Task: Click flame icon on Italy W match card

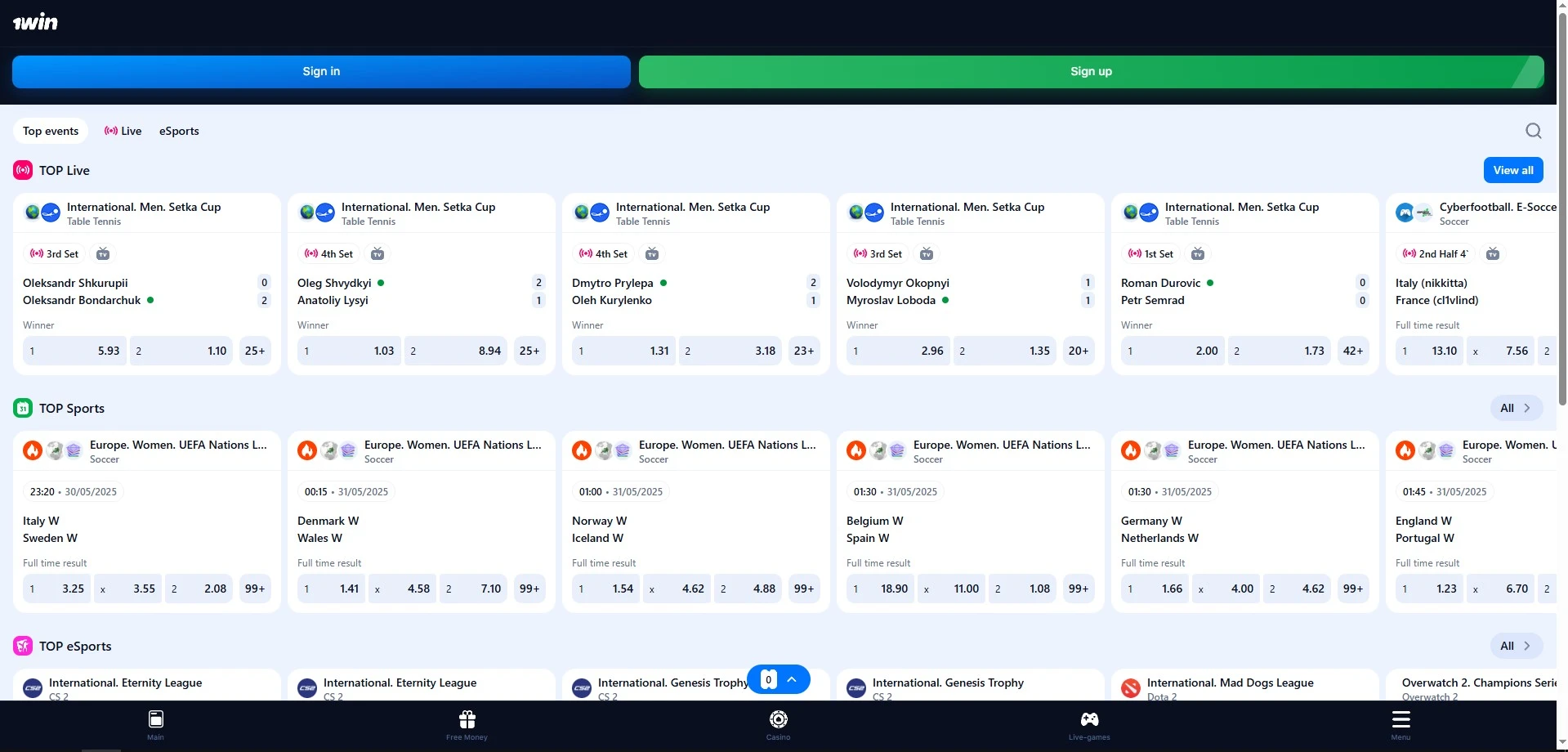Action: pyautogui.click(x=33, y=450)
